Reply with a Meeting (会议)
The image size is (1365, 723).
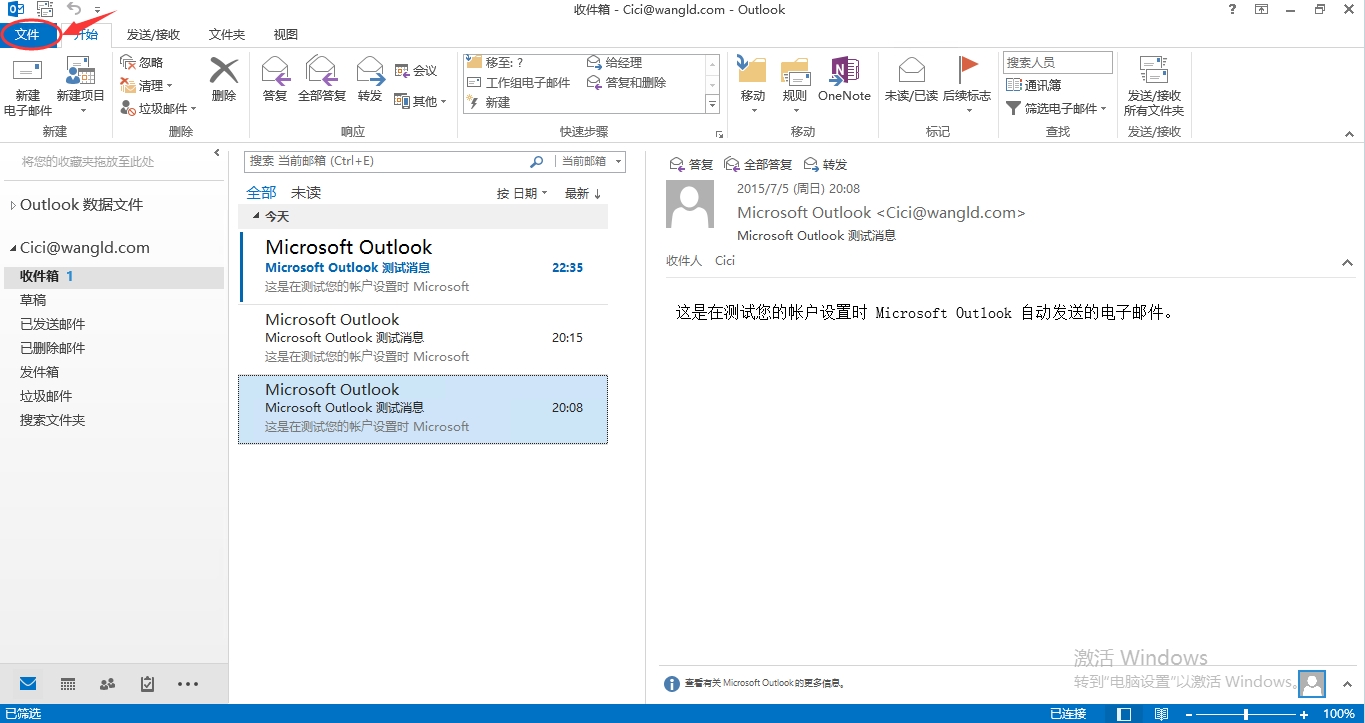pyautogui.click(x=416, y=70)
